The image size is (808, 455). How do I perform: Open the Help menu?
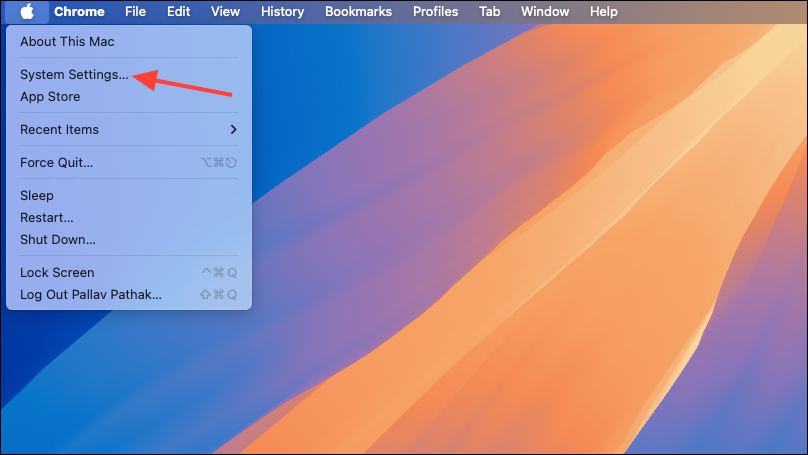coord(603,11)
